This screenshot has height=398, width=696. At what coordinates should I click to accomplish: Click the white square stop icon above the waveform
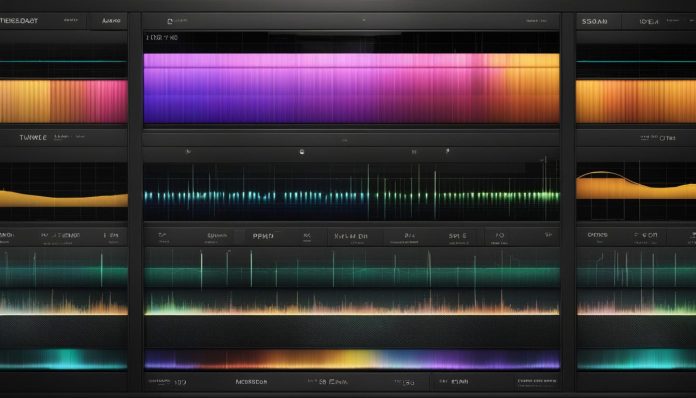coord(302,152)
